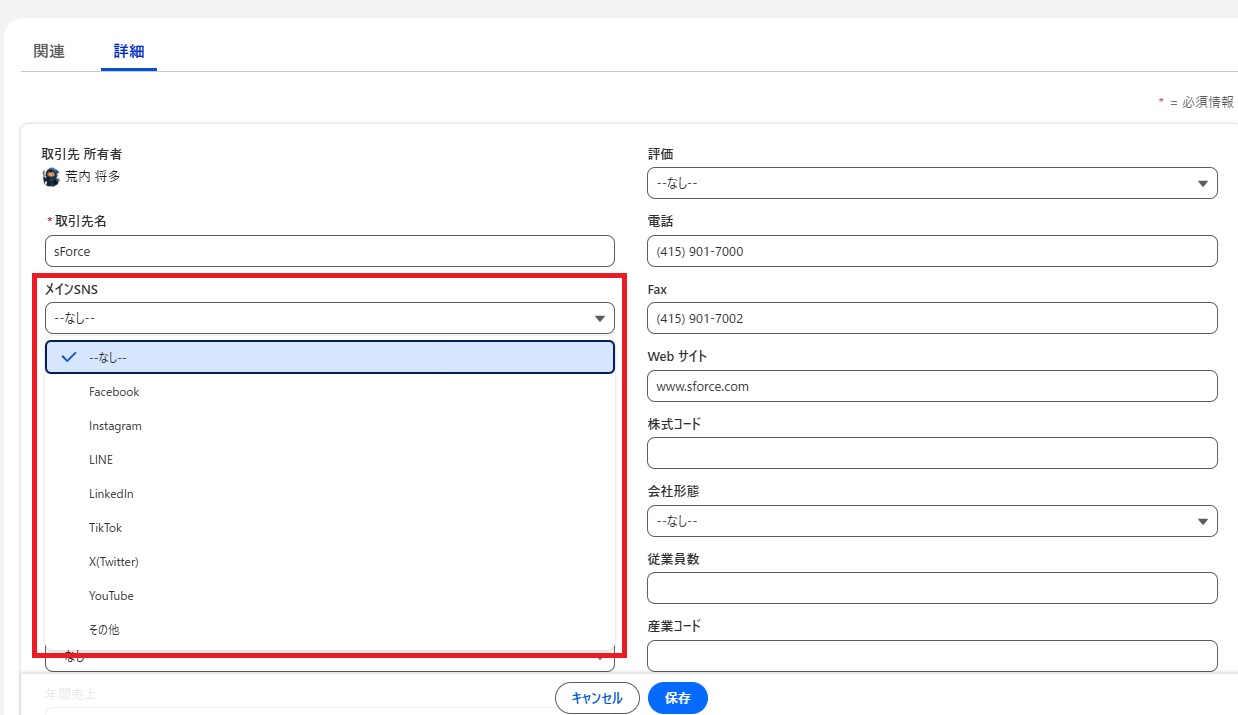Select Instagram option in dropdown list
The height and width of the screenshot is (715, 1238).
tap(115, 426)
